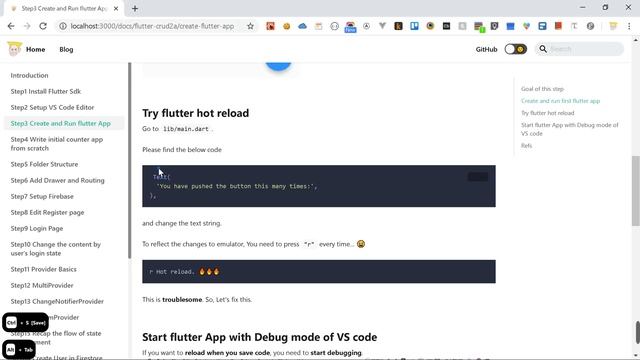This screenshot has height=360, width=640.
Task: Open the extension with the New badge
Action: (x=350, y=27)
